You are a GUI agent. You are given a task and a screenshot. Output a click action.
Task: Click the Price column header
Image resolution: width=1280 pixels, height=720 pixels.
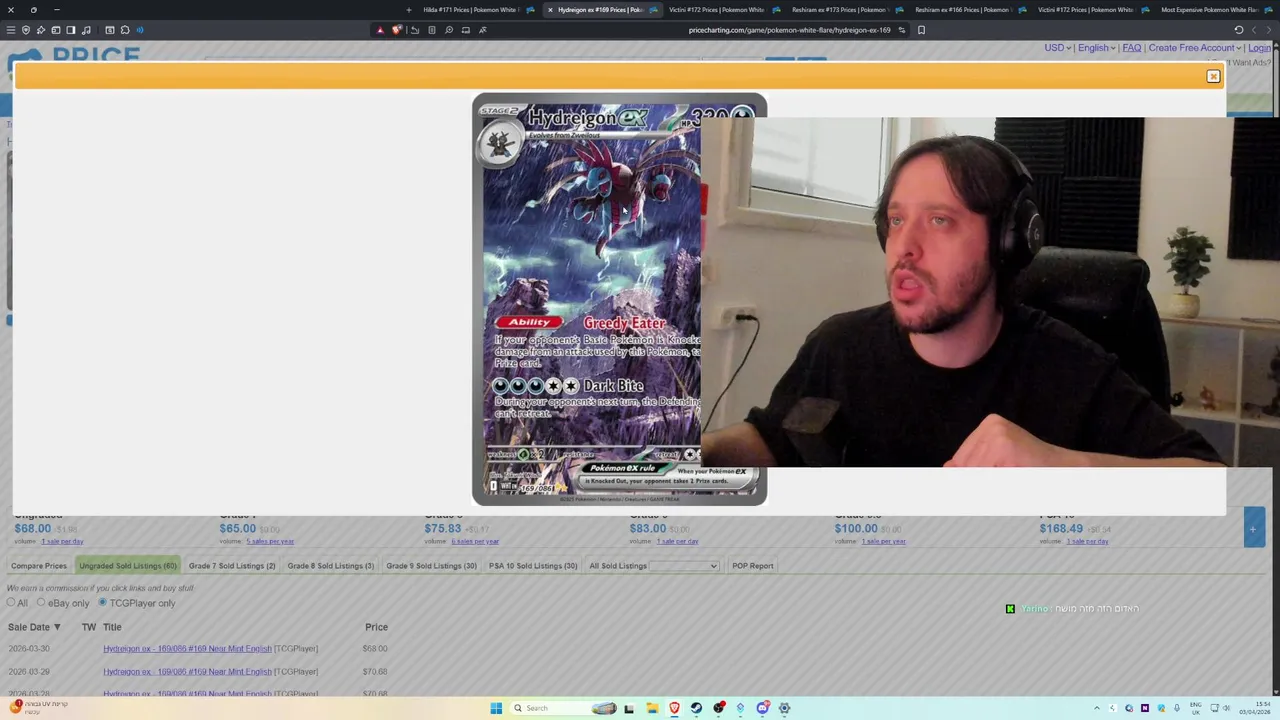[x=376, y=627]
